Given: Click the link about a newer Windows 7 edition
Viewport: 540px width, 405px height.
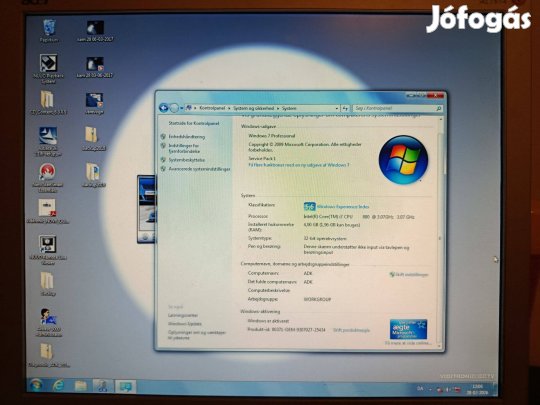Looking at the screenshot, I should point(299,165).
